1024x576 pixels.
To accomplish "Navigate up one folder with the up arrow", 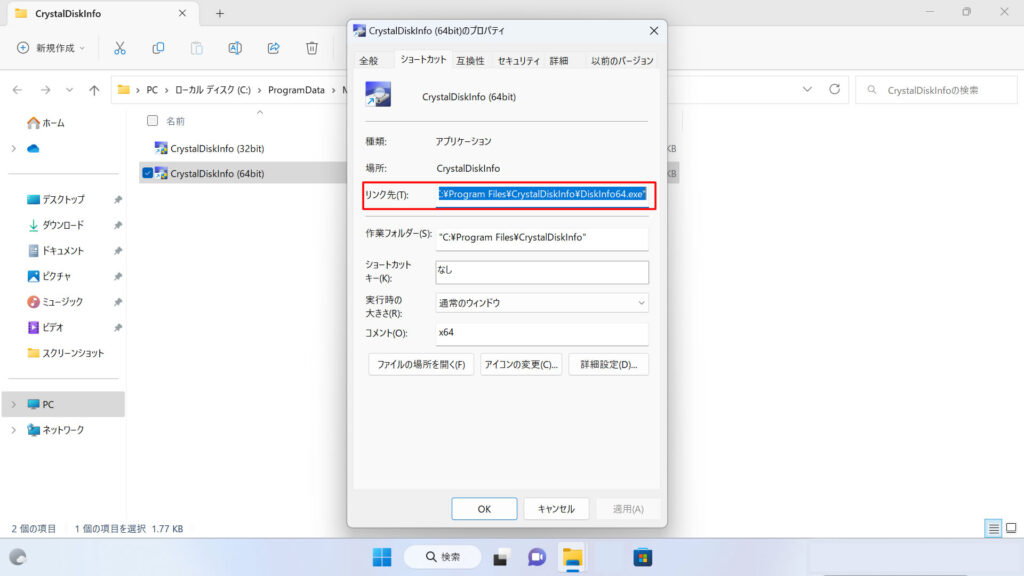I will [95, 90].
